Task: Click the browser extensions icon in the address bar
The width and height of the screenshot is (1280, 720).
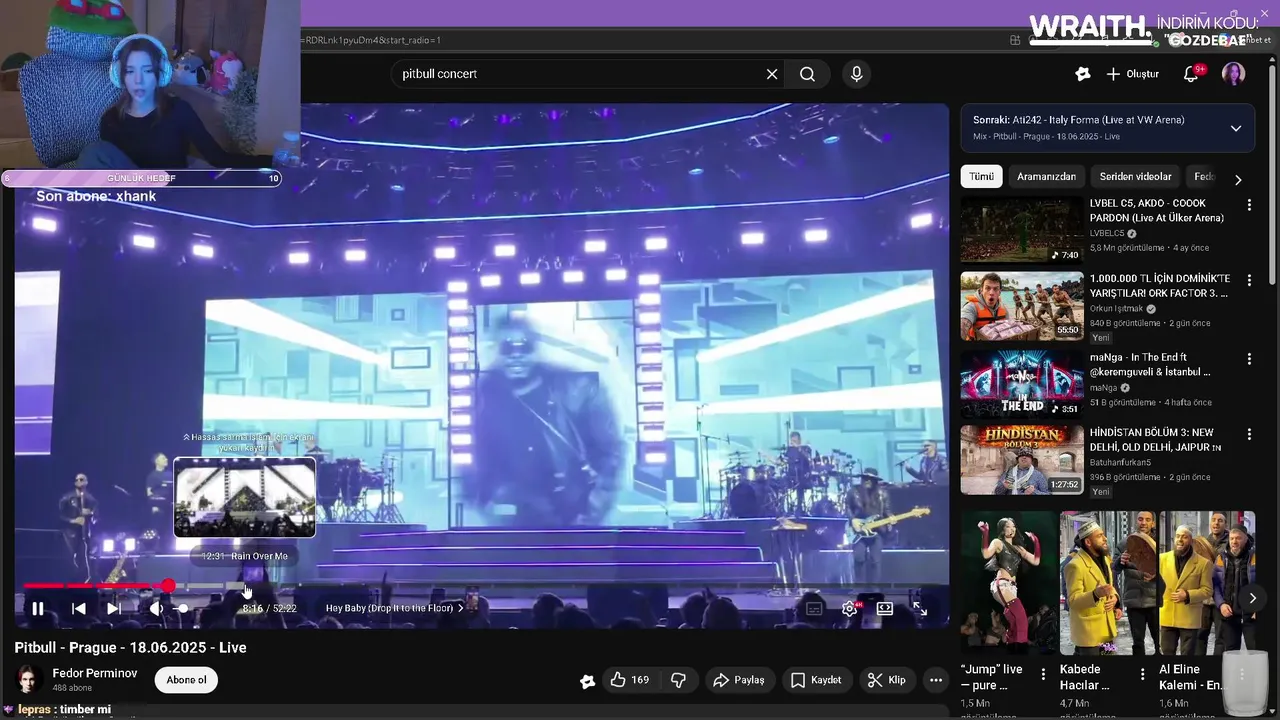Action: [1015, 40]
